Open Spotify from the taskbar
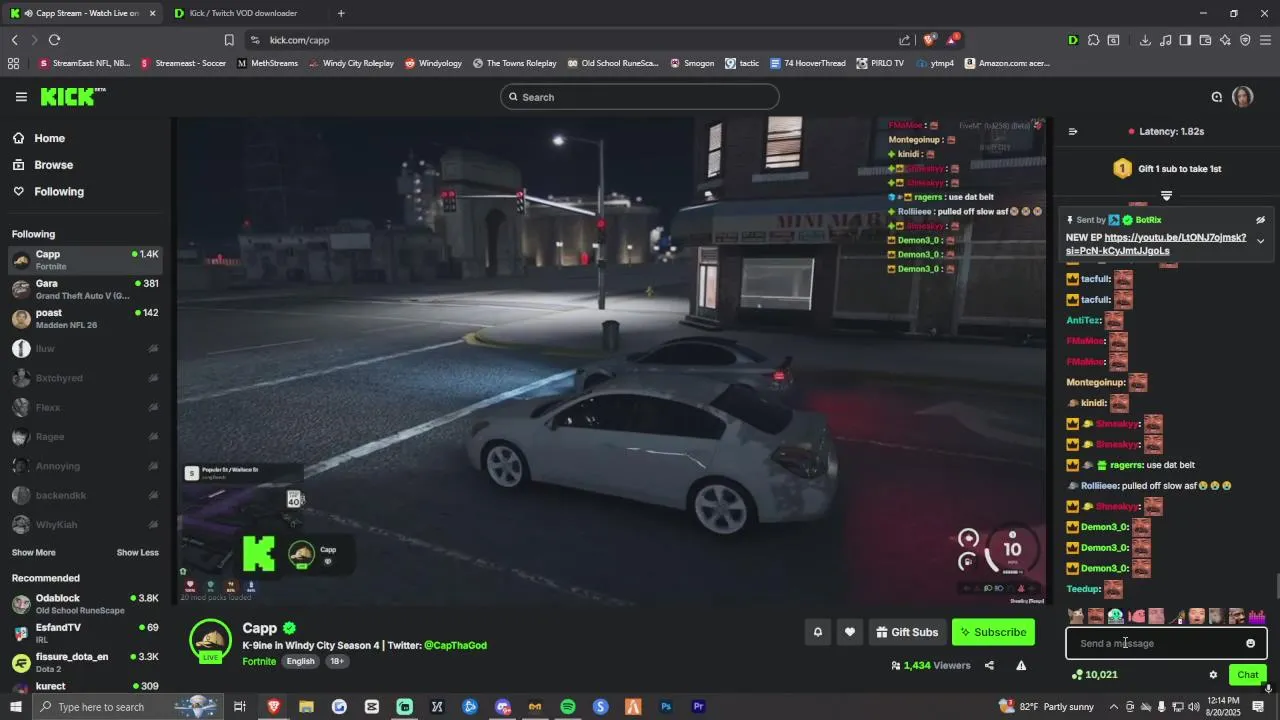Viewport: 1280px width, 720px height. [568, 707]
